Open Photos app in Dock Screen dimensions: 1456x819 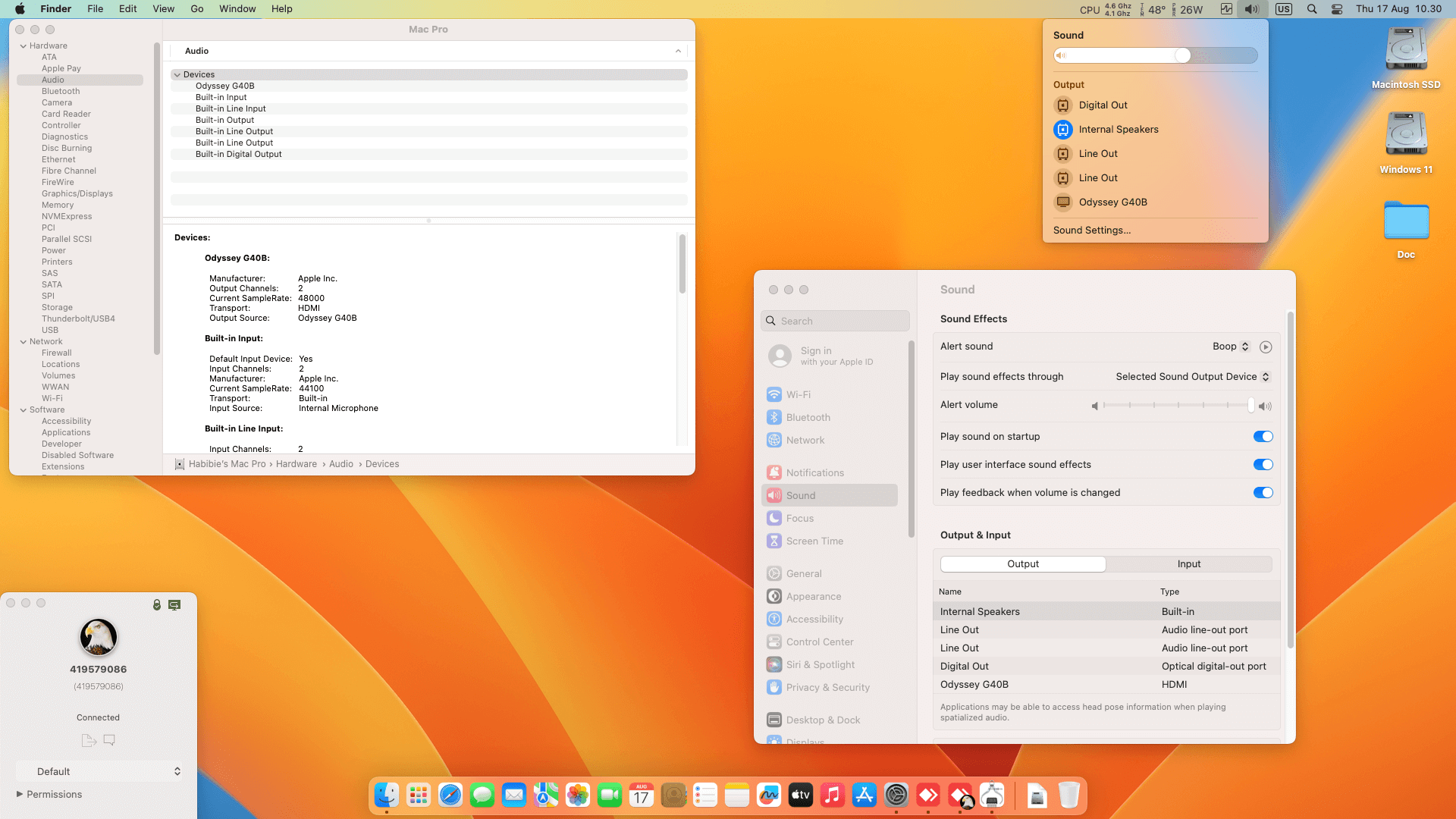tap(578, 795)
